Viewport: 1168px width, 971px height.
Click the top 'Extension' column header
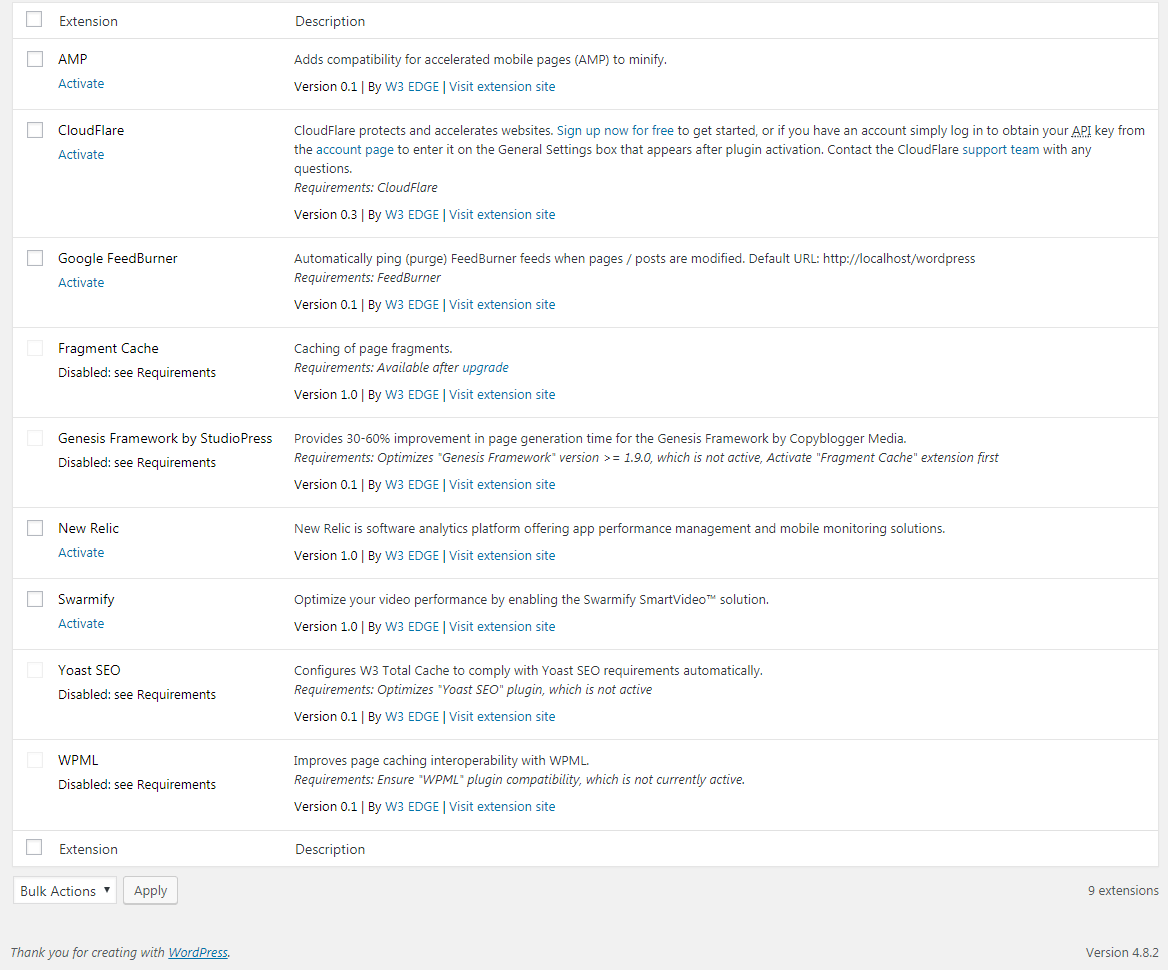coord(89,22)
